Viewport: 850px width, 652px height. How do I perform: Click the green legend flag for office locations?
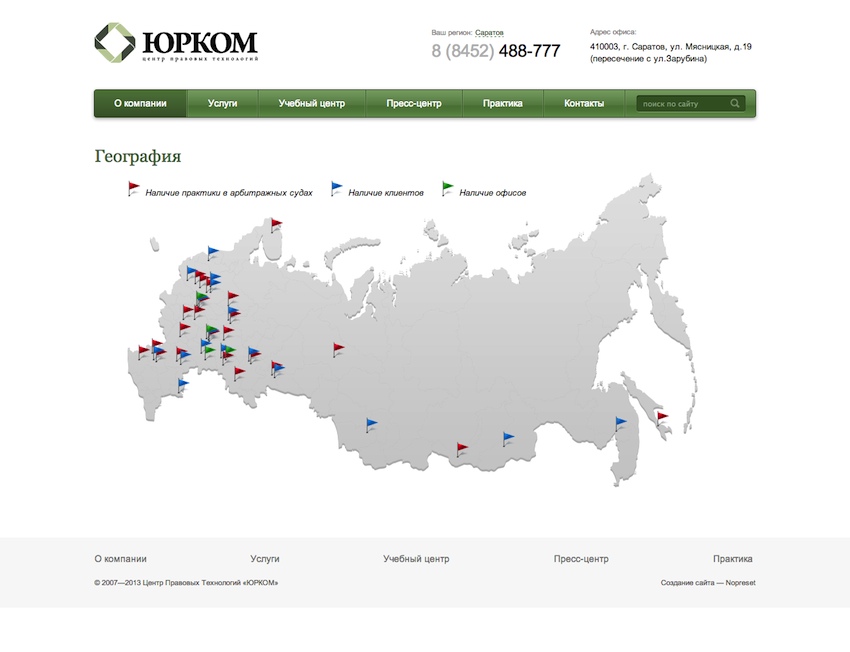click(x=449, y=187)
